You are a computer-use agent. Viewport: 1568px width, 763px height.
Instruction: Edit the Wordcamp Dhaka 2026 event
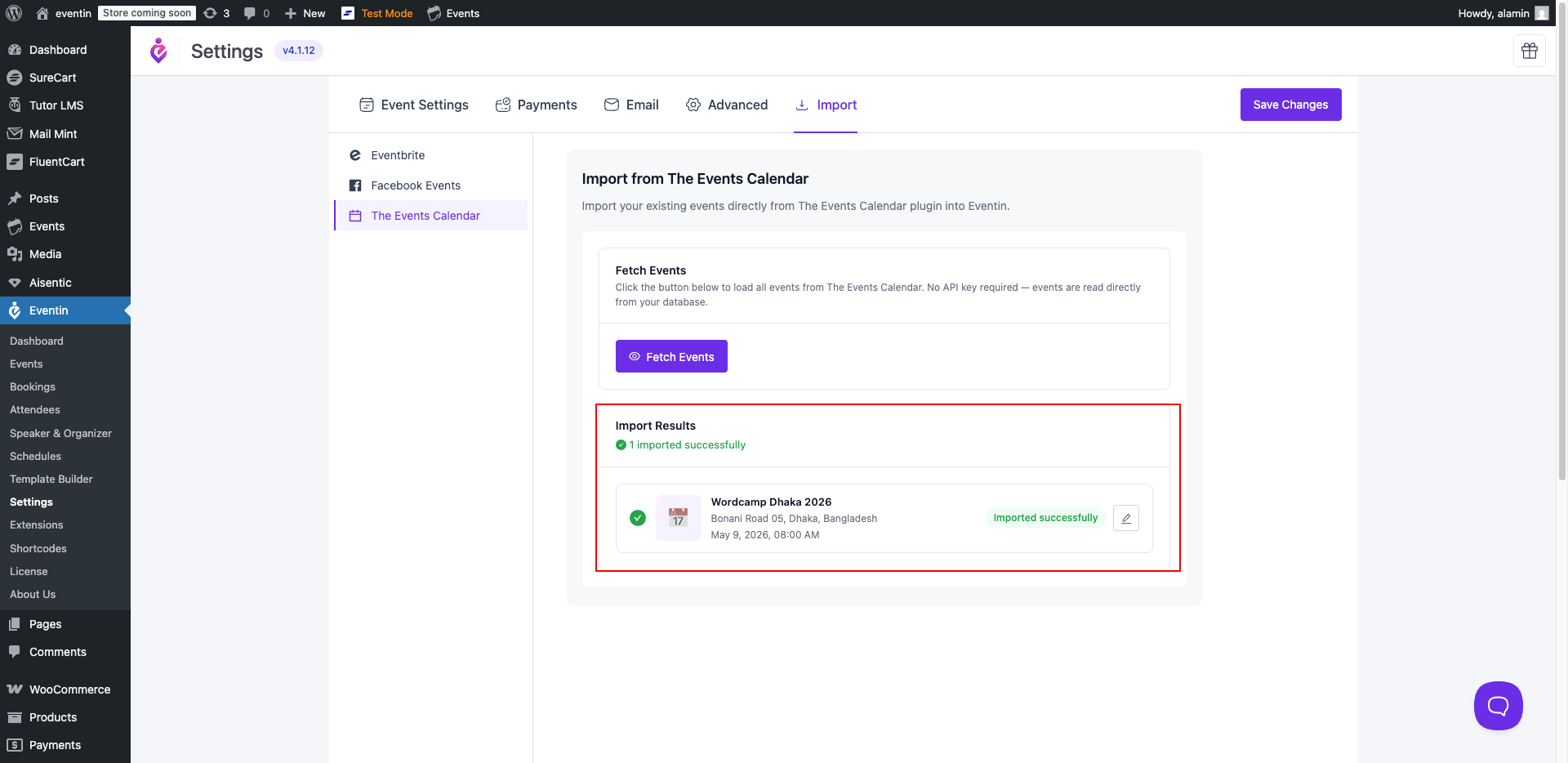1126,518
